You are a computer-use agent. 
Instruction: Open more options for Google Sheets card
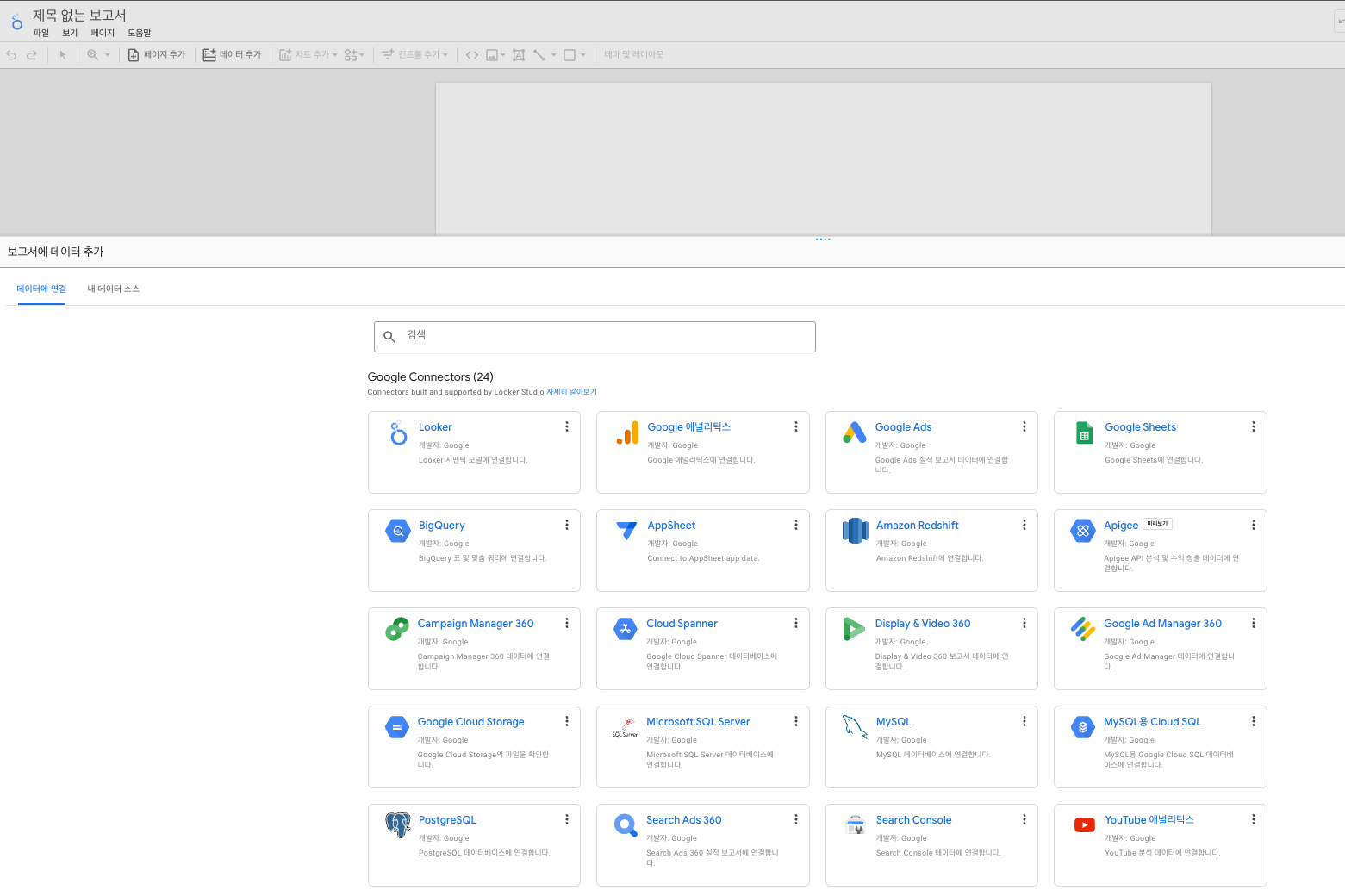[1254, 426]
